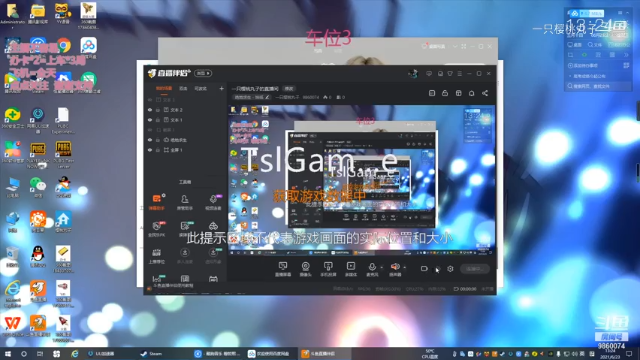
Task: Open stream settings gear icon
Action: click(x=450, y=269)
